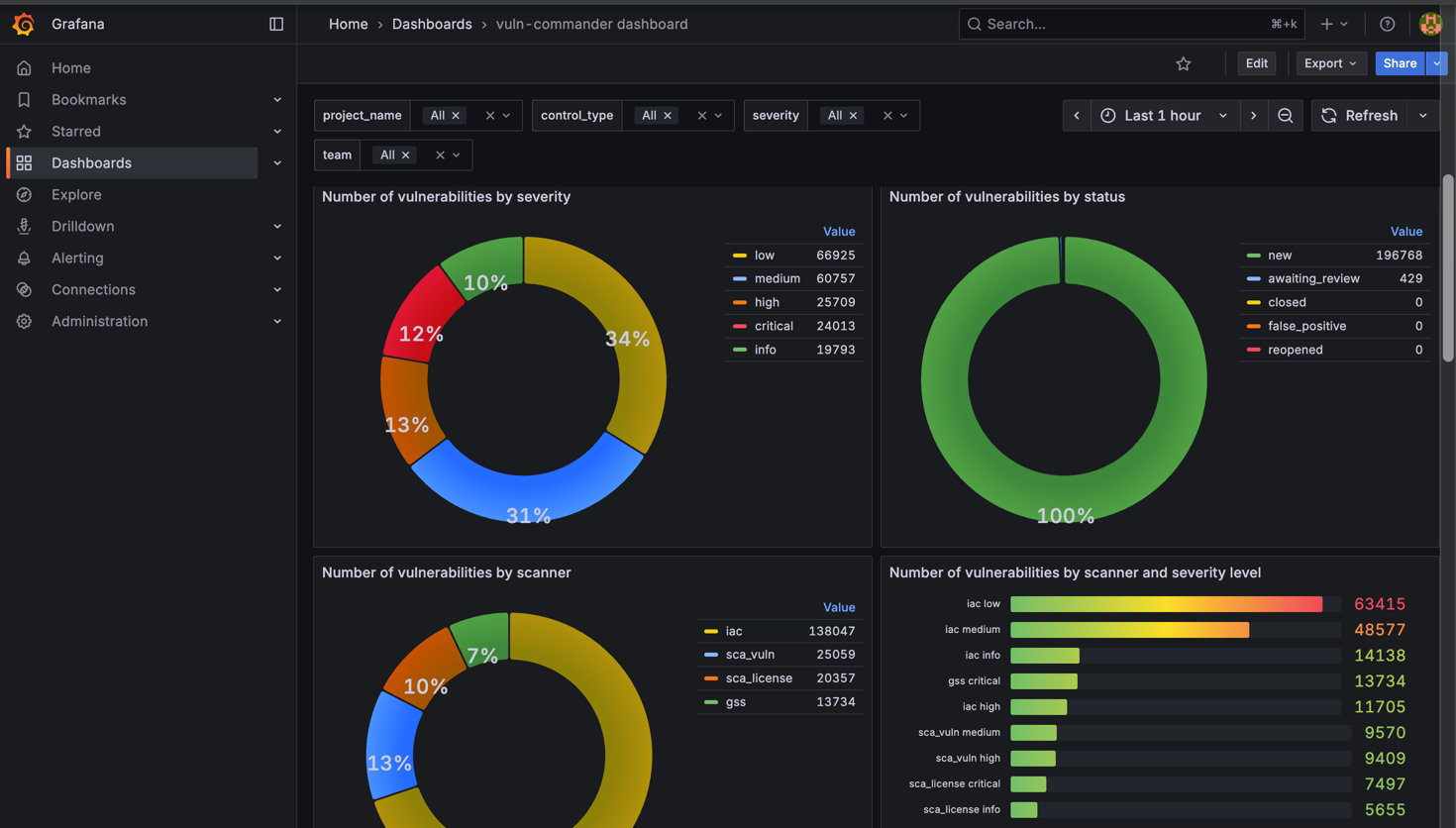Expand the Drilldown section chevron
Screen dimensions: 1456x828
(x=277, y=227)
